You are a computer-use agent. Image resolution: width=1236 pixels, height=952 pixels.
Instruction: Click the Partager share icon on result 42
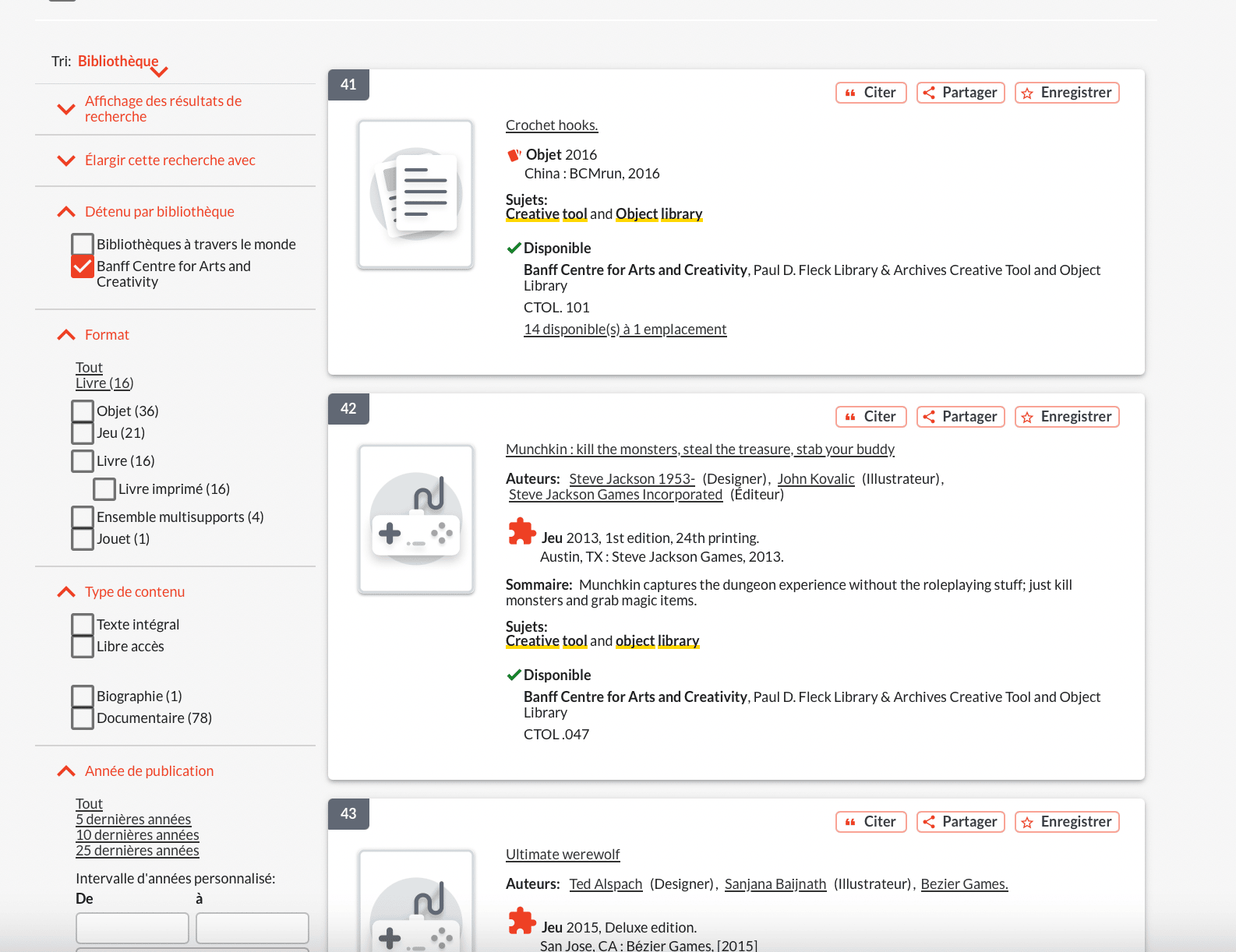coord(929,417)
